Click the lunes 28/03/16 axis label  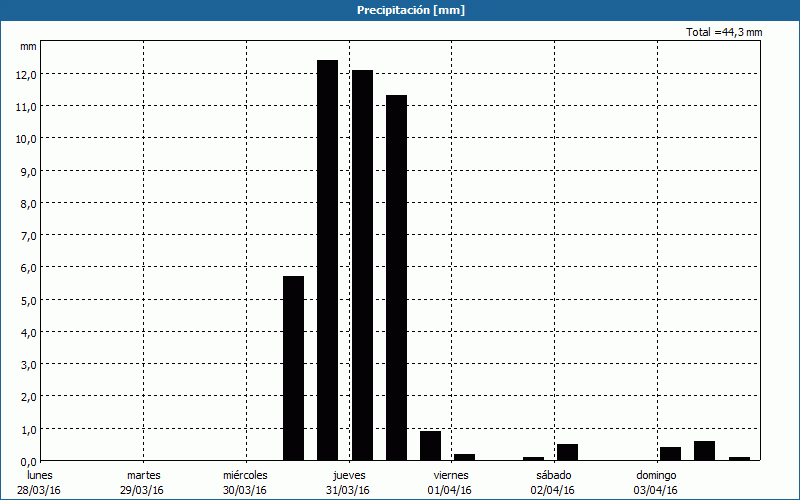pos(40,482)
